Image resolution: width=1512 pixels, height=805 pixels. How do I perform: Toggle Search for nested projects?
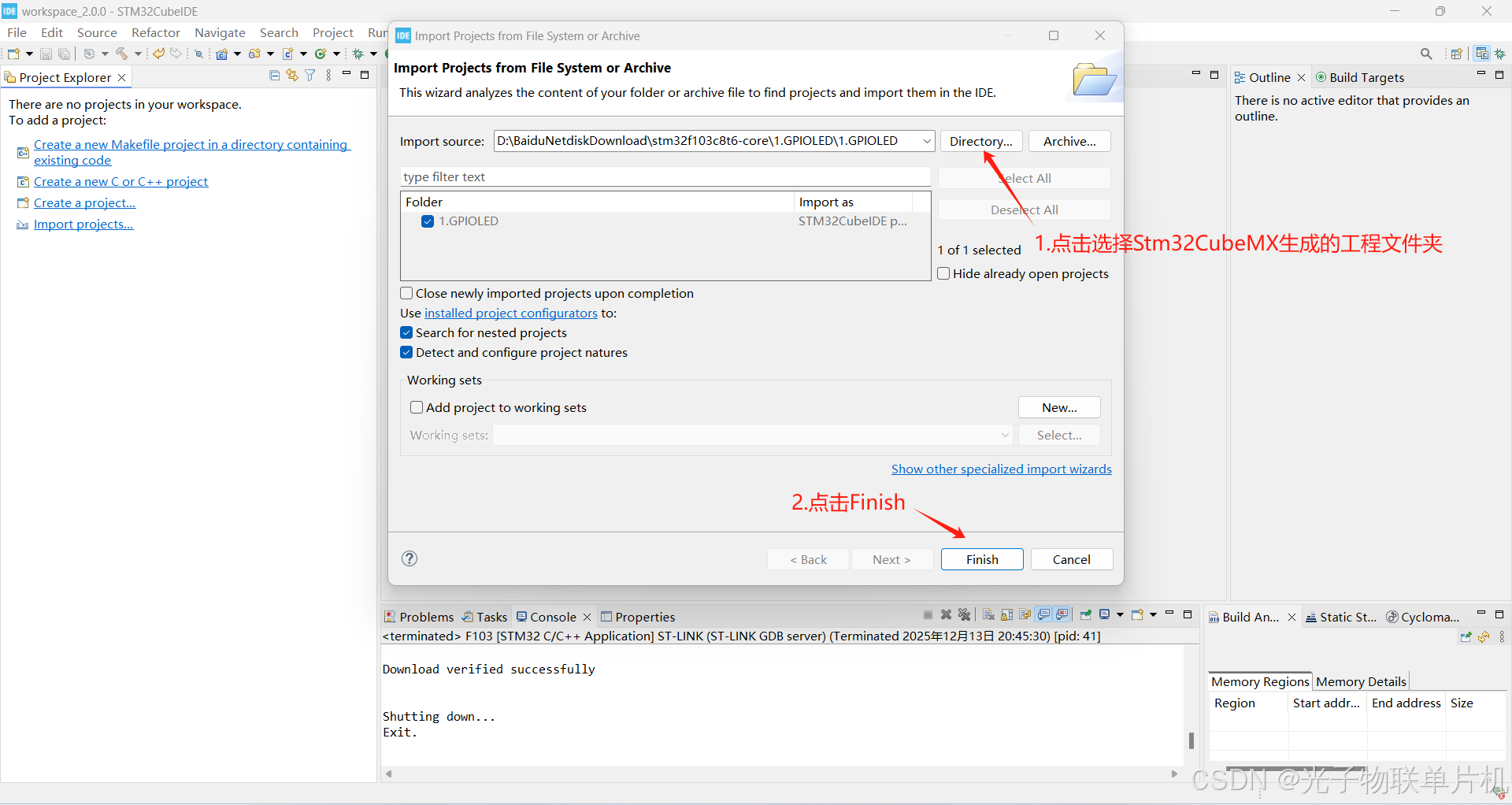406,332
